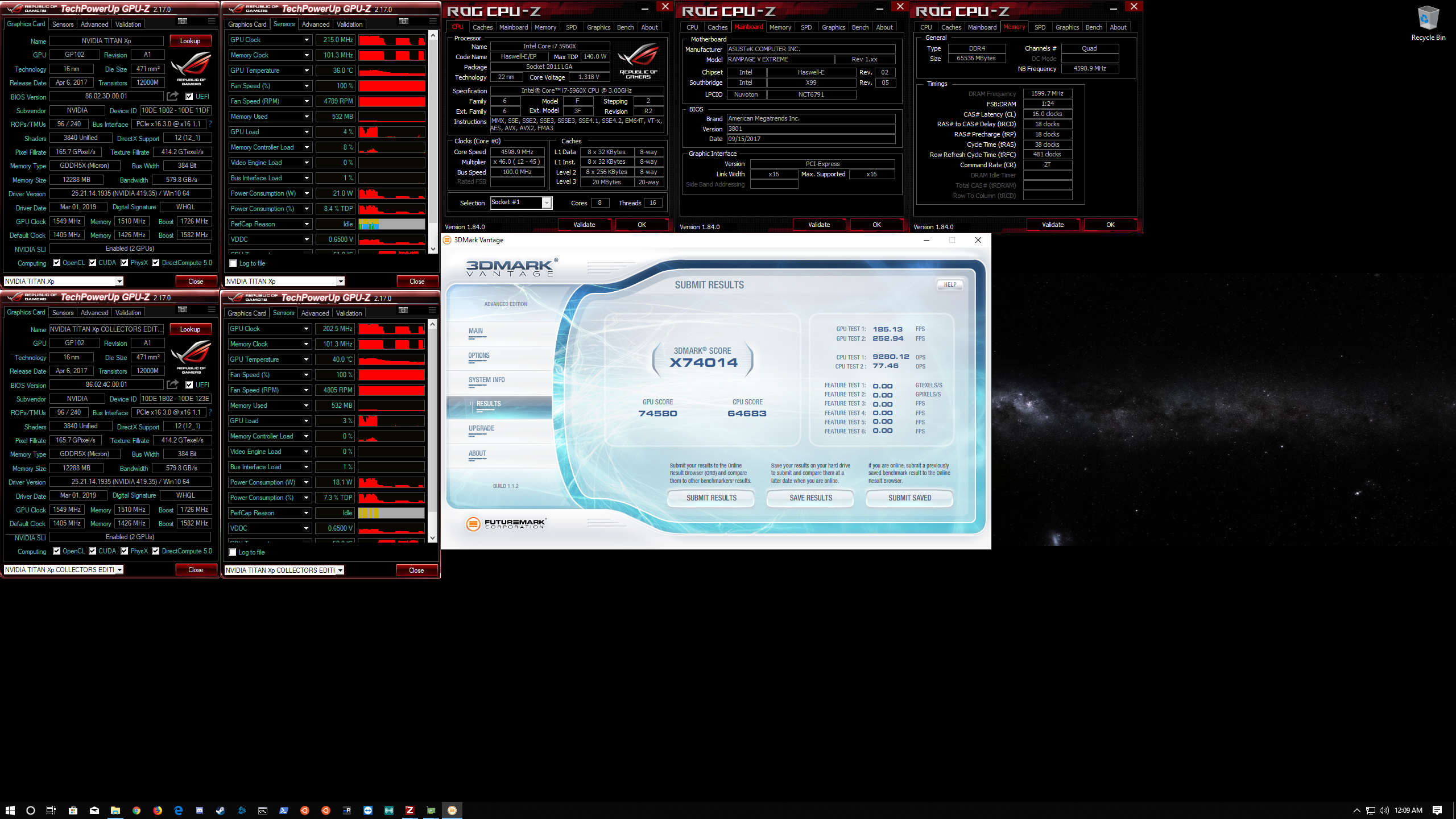Open hamburger menu in top TITAN Xp Sensors window

click(433, 22)
